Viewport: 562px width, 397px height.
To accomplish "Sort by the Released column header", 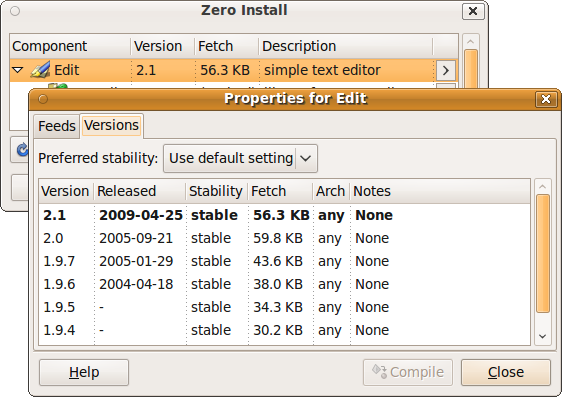I will [x=140, y=191].
